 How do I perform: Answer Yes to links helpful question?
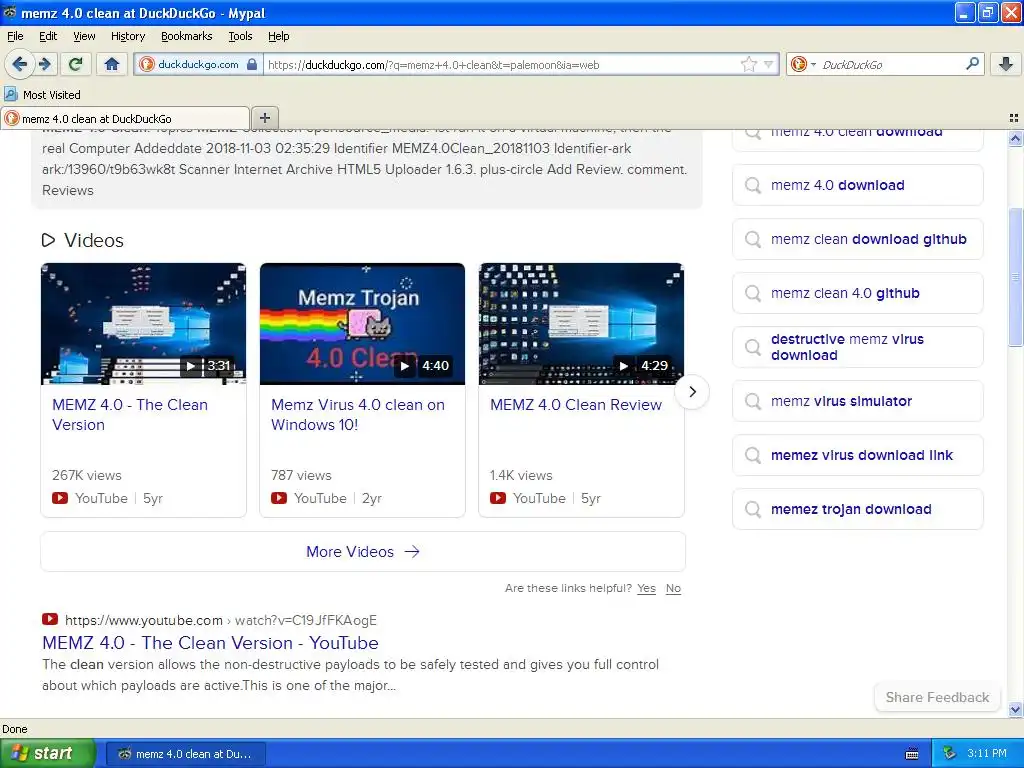(x=647, y=588)
